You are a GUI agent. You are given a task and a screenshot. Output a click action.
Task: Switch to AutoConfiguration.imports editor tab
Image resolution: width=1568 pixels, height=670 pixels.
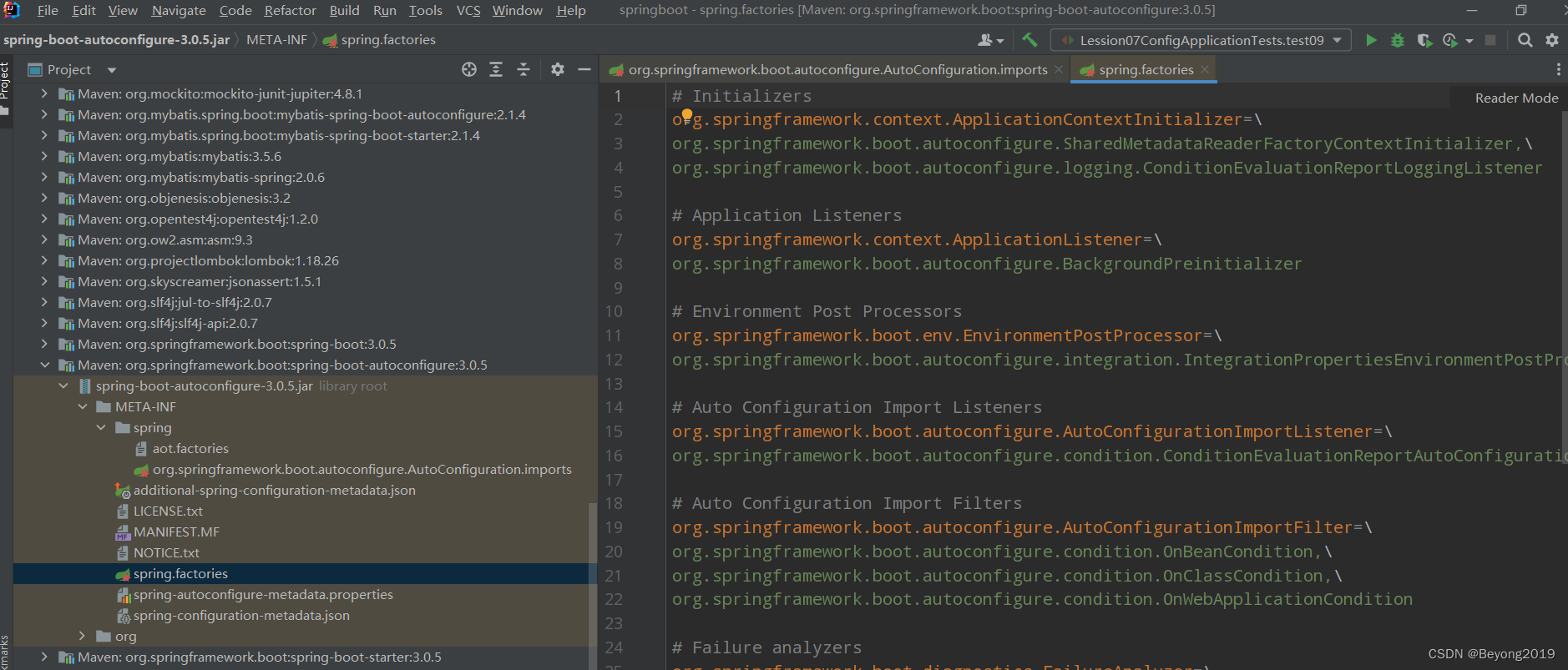pos(837,70)
